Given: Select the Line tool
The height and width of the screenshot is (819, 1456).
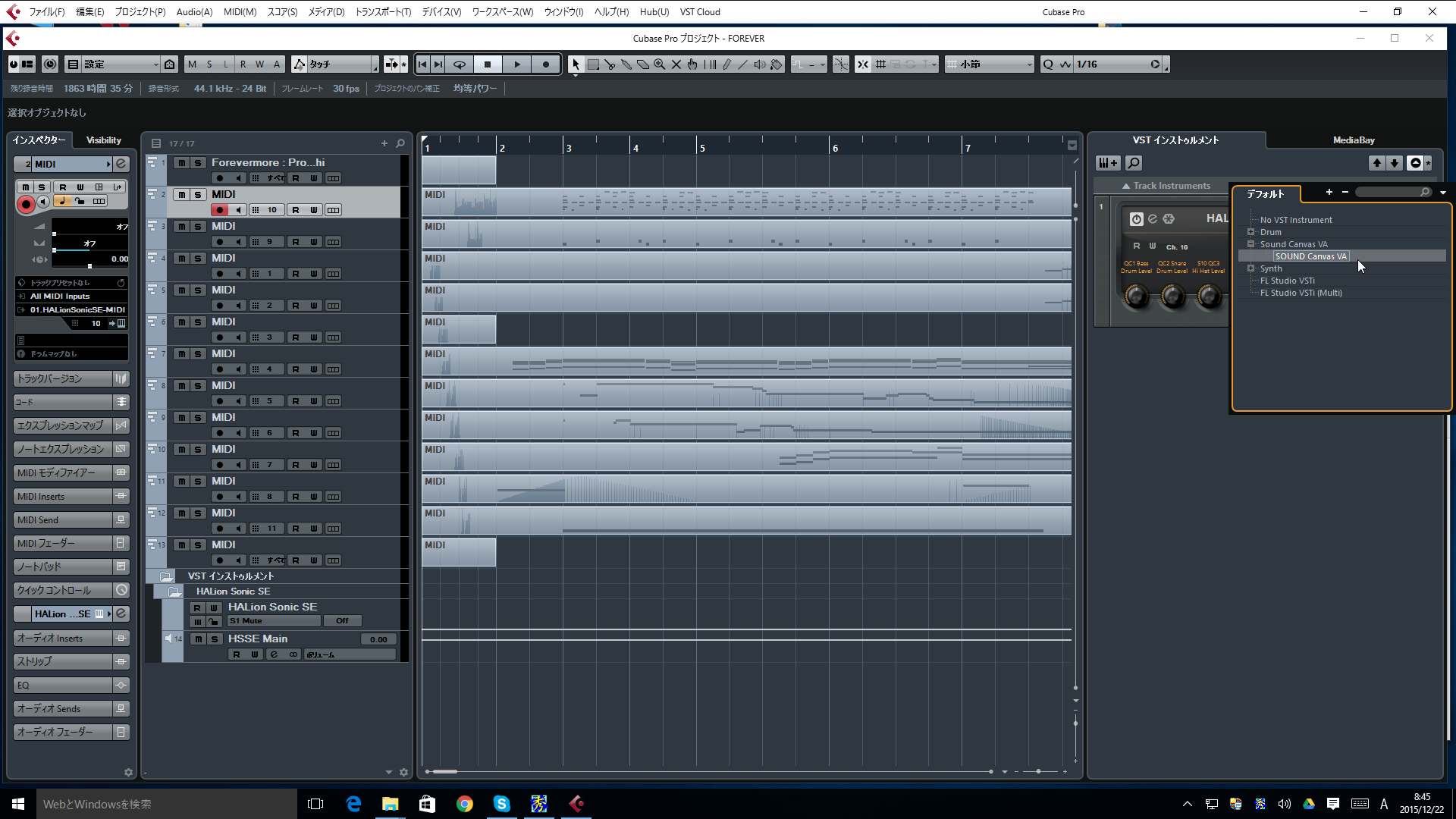Looking at the screenshot, I should coord(742,64).
